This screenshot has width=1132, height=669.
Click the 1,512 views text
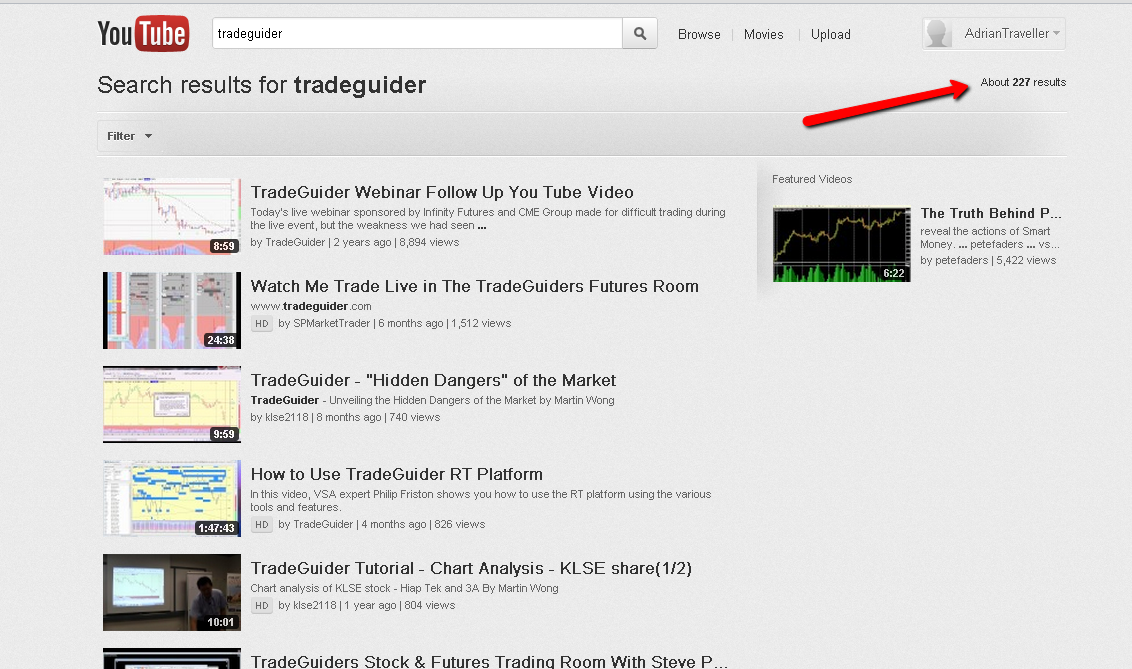click(x=481, y=323)
